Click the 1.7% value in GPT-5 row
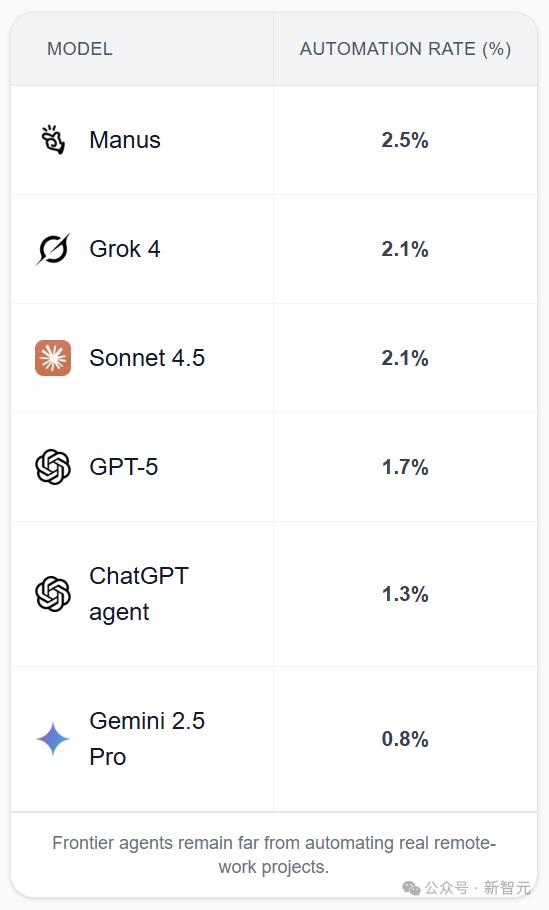 coord(405,467)
